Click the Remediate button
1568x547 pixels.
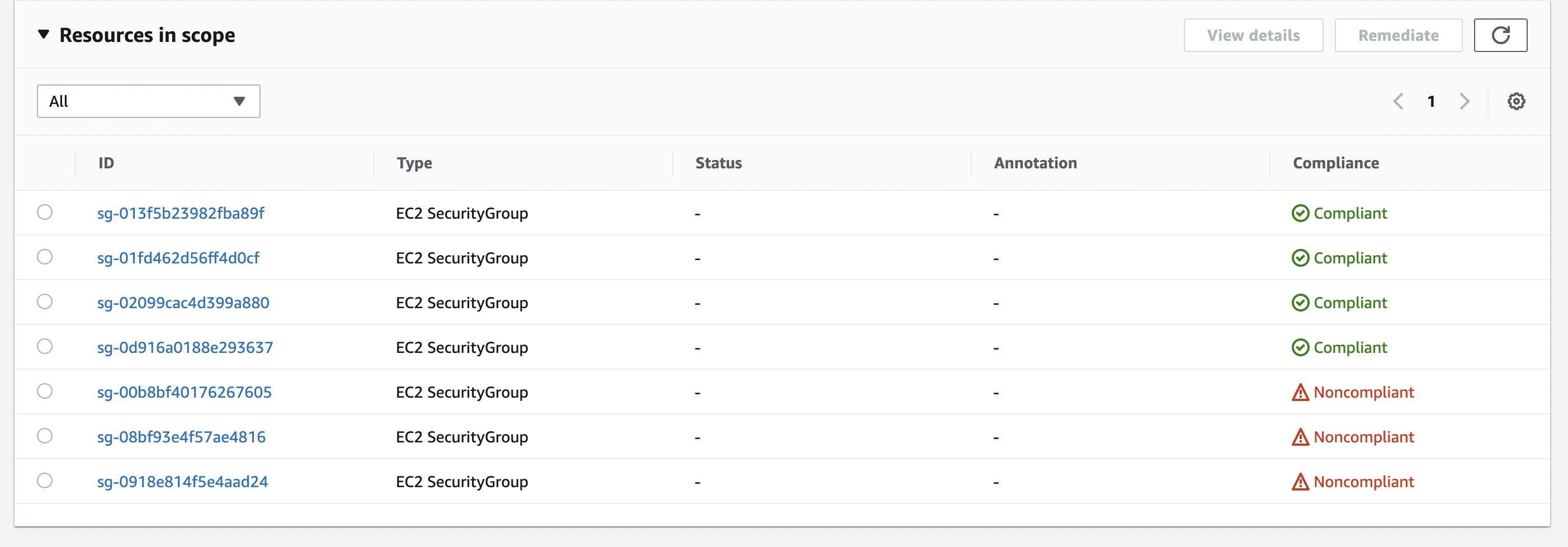1397,35
